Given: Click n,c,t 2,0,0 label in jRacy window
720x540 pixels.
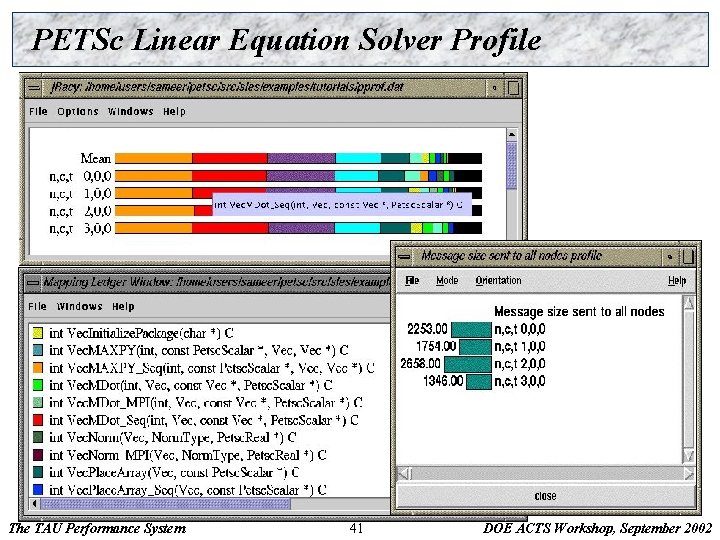Looking at the screenshot, I should [x=80, y=211].
